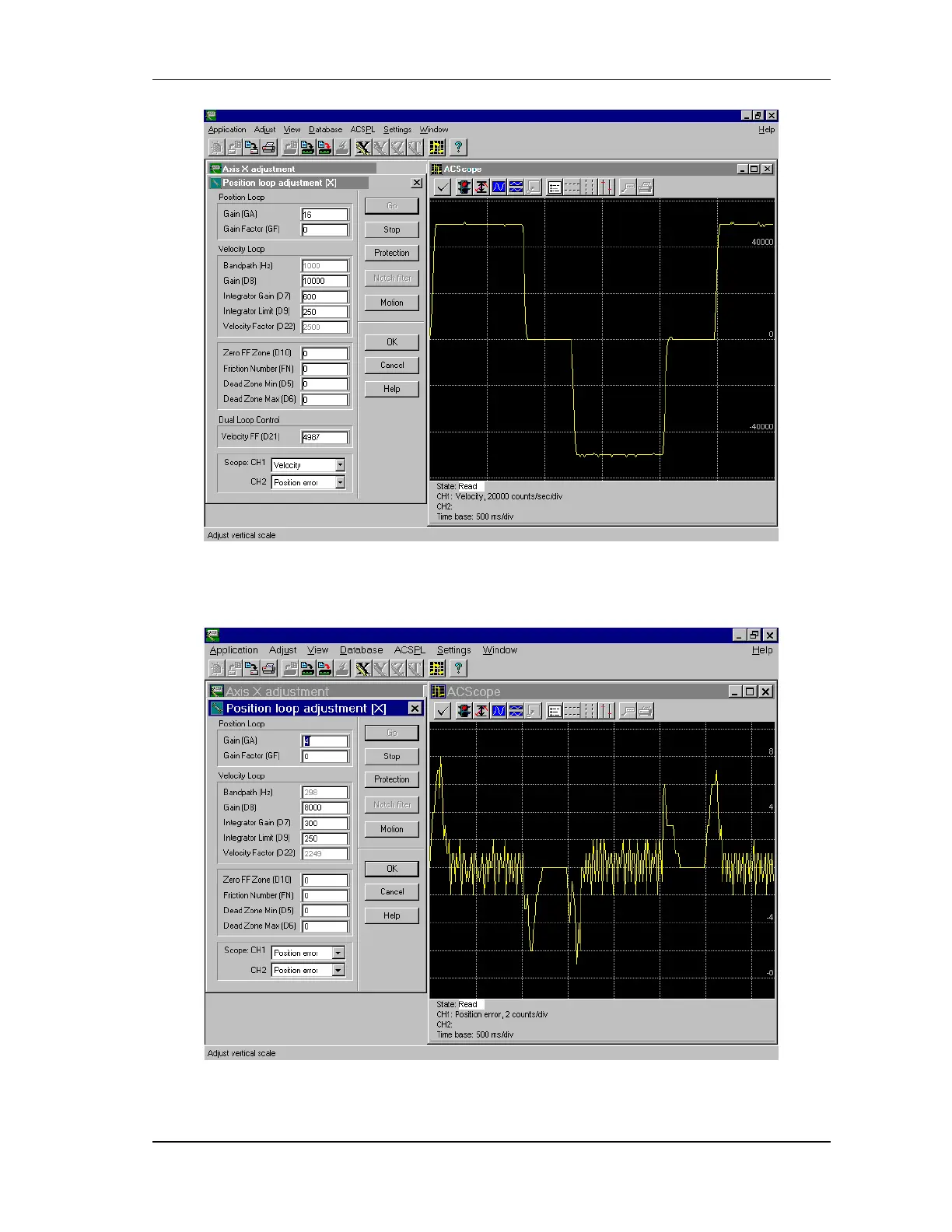
Task: Click traffic light icon in bottom ACScope toolbar
Action: pos(464,710)
